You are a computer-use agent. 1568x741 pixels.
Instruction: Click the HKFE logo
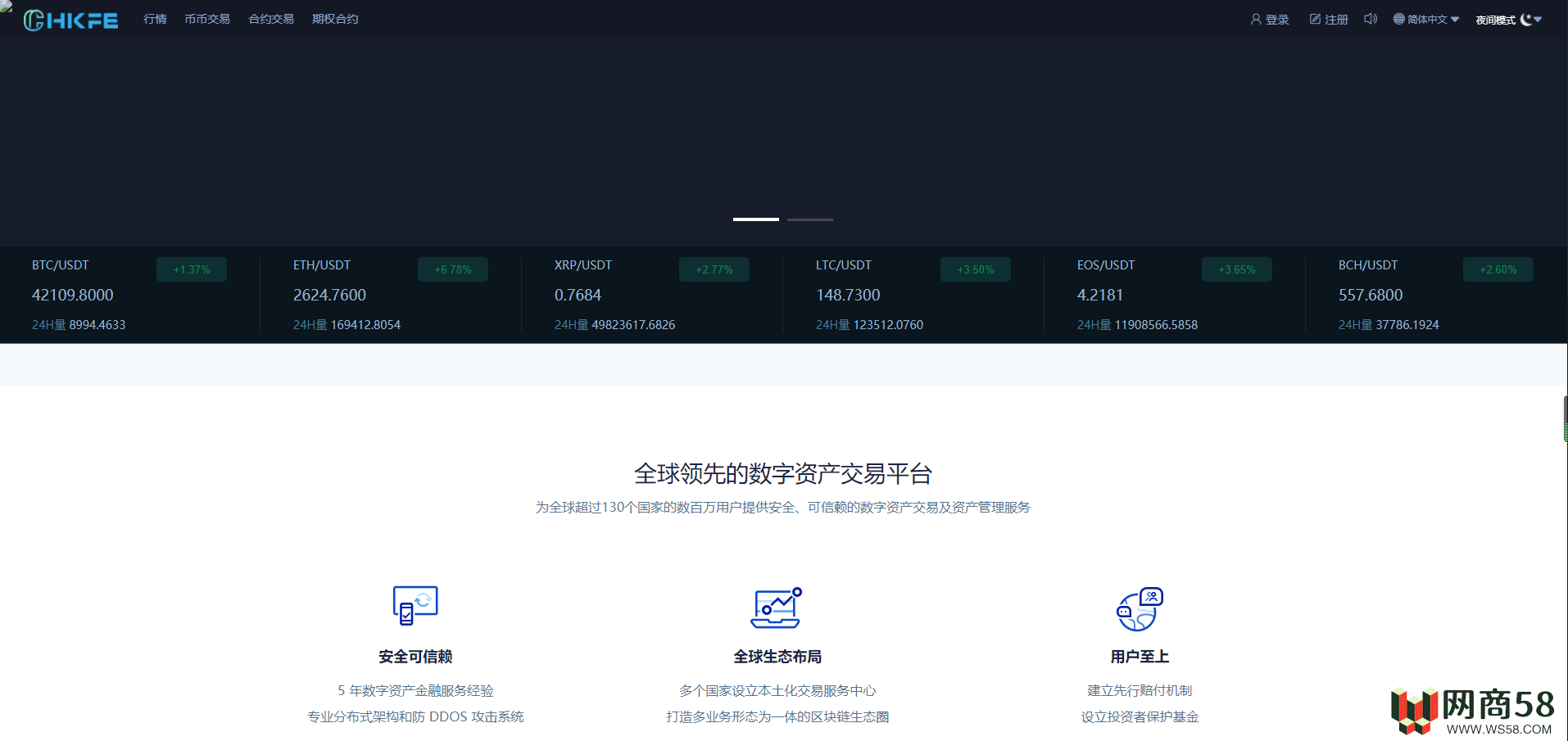coord(70,20)
